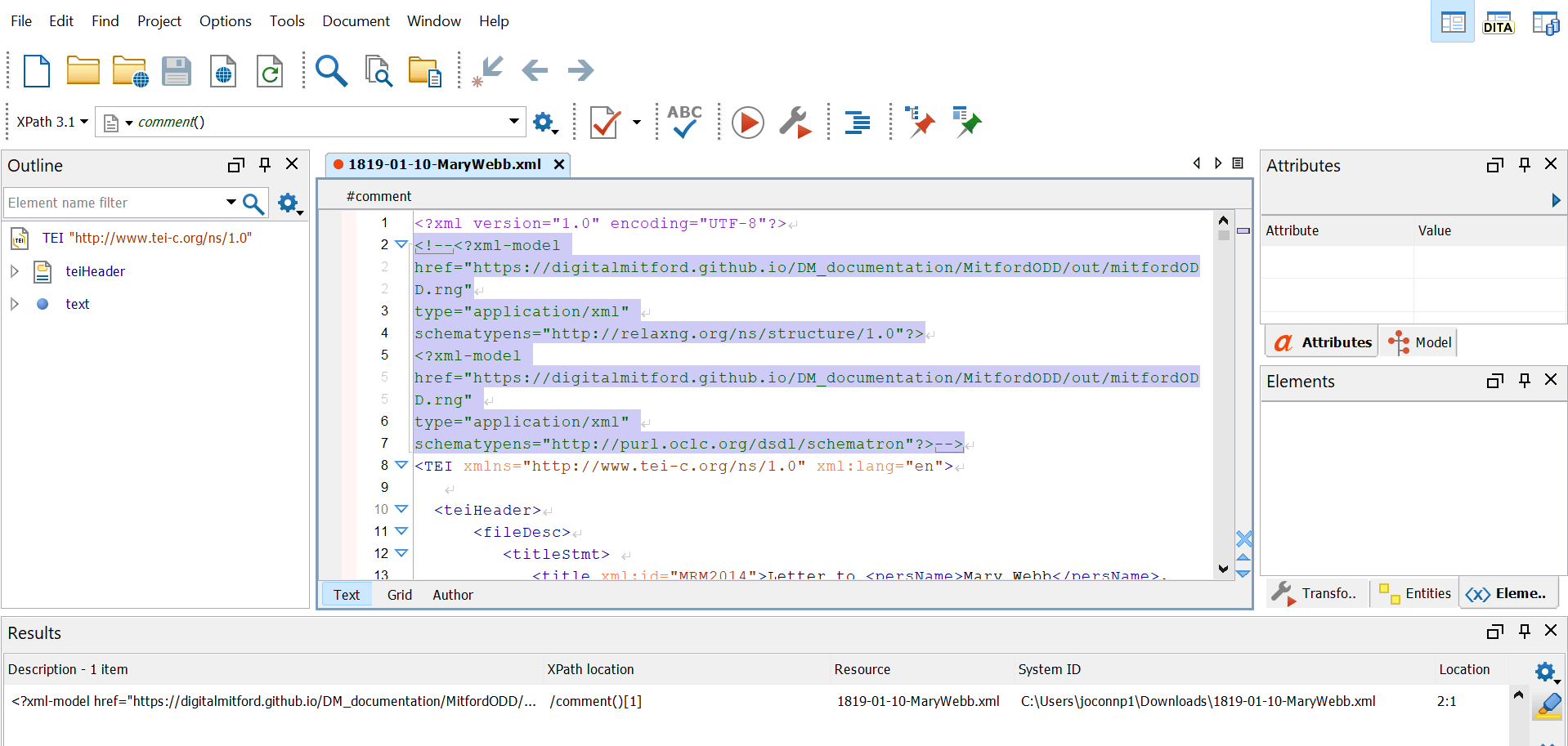Apply transformation scenario with play icon
Viewport: 1568px width, 746px height.
(747, 123)
